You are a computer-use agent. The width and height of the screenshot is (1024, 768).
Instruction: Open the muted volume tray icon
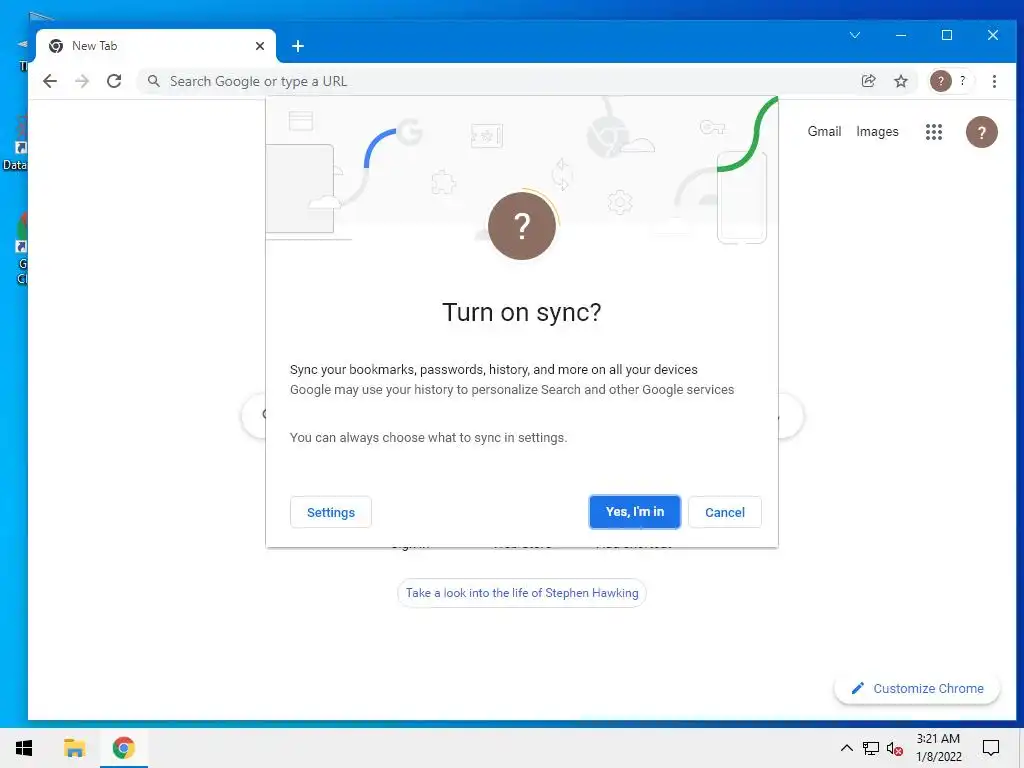895,748
